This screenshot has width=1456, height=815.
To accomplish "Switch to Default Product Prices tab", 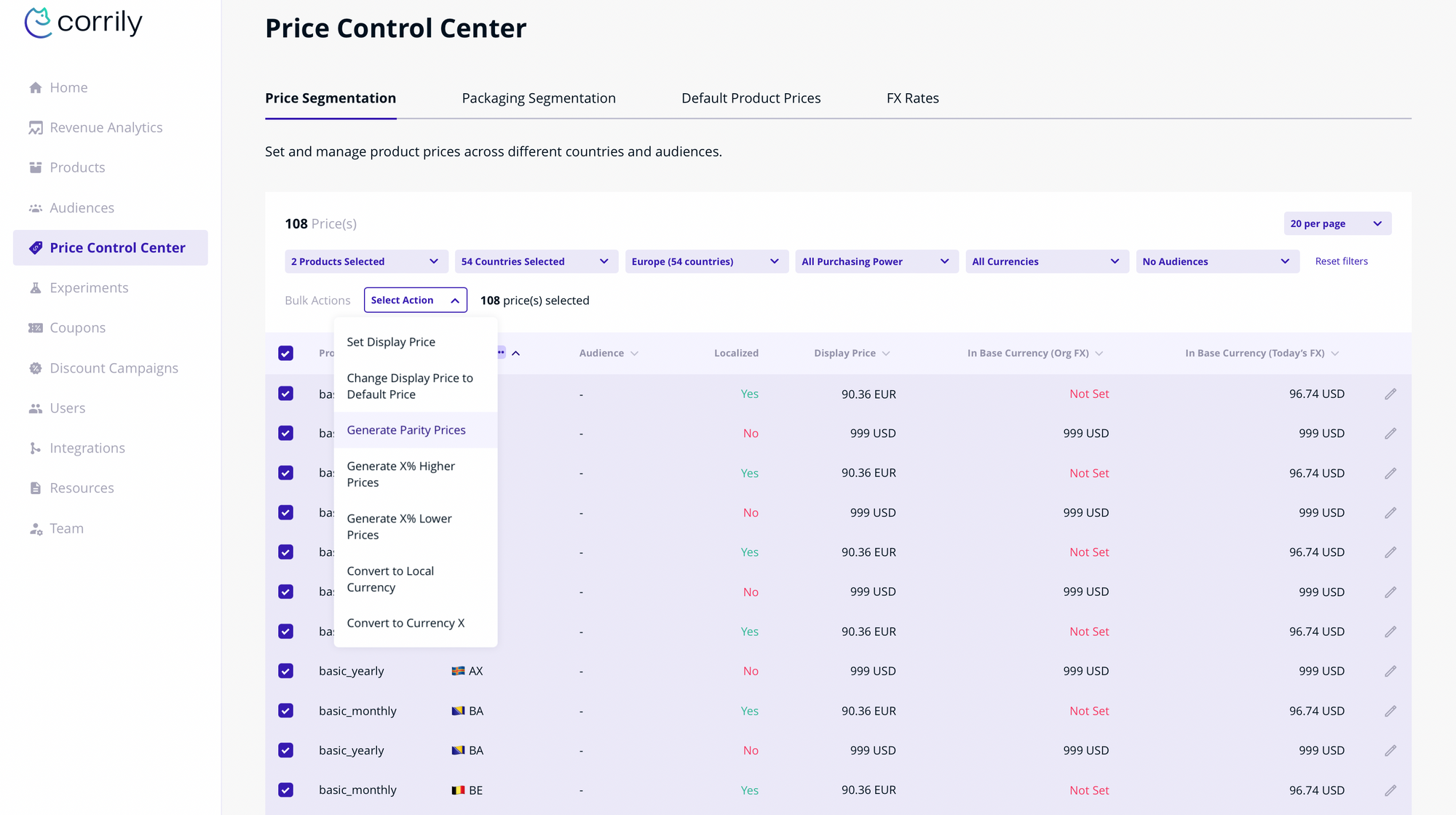I will click(751, 98).
